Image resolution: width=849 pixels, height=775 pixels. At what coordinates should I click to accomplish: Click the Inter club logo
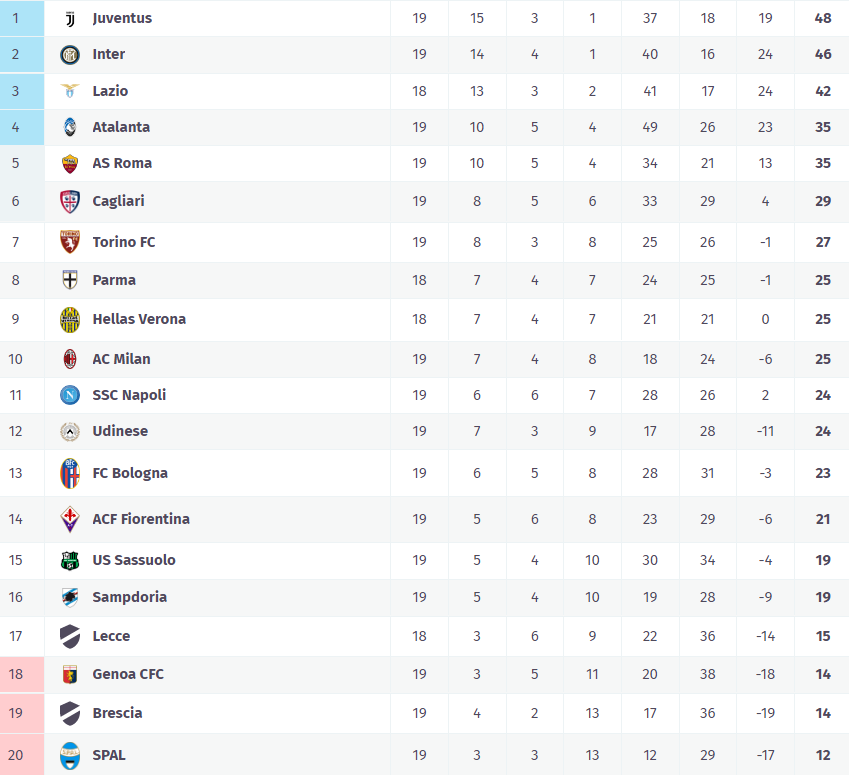(x=69, y=54)
